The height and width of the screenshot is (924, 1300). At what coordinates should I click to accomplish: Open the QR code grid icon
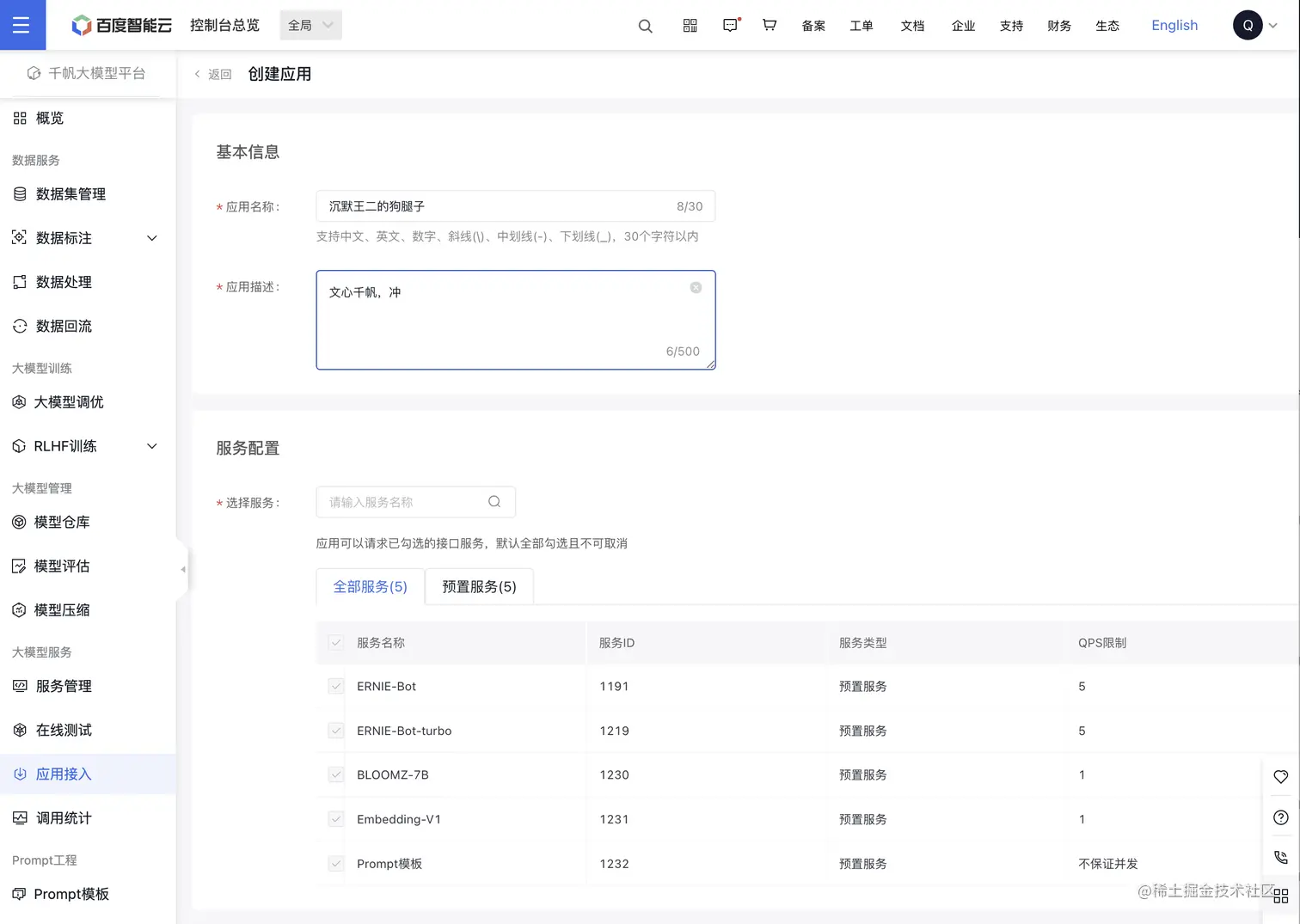pyautogui.click(x=690, y=26)
